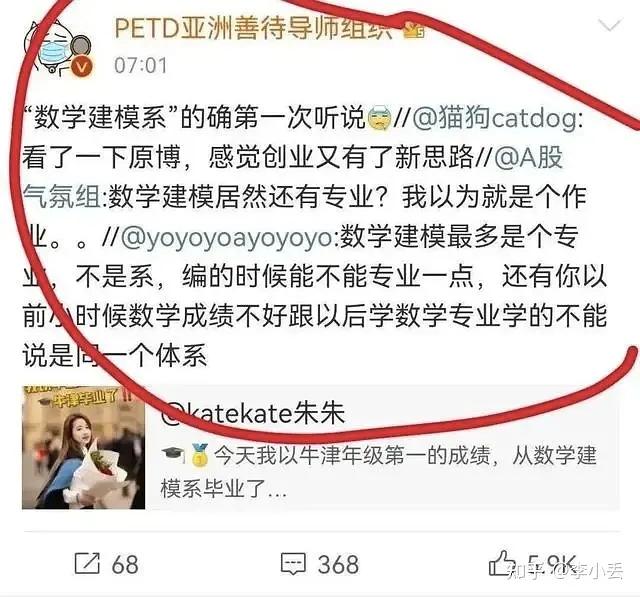This screenshot has height=597, width=640.
Task: Open @katekate朱朱 original poster name
Action: 253,413
